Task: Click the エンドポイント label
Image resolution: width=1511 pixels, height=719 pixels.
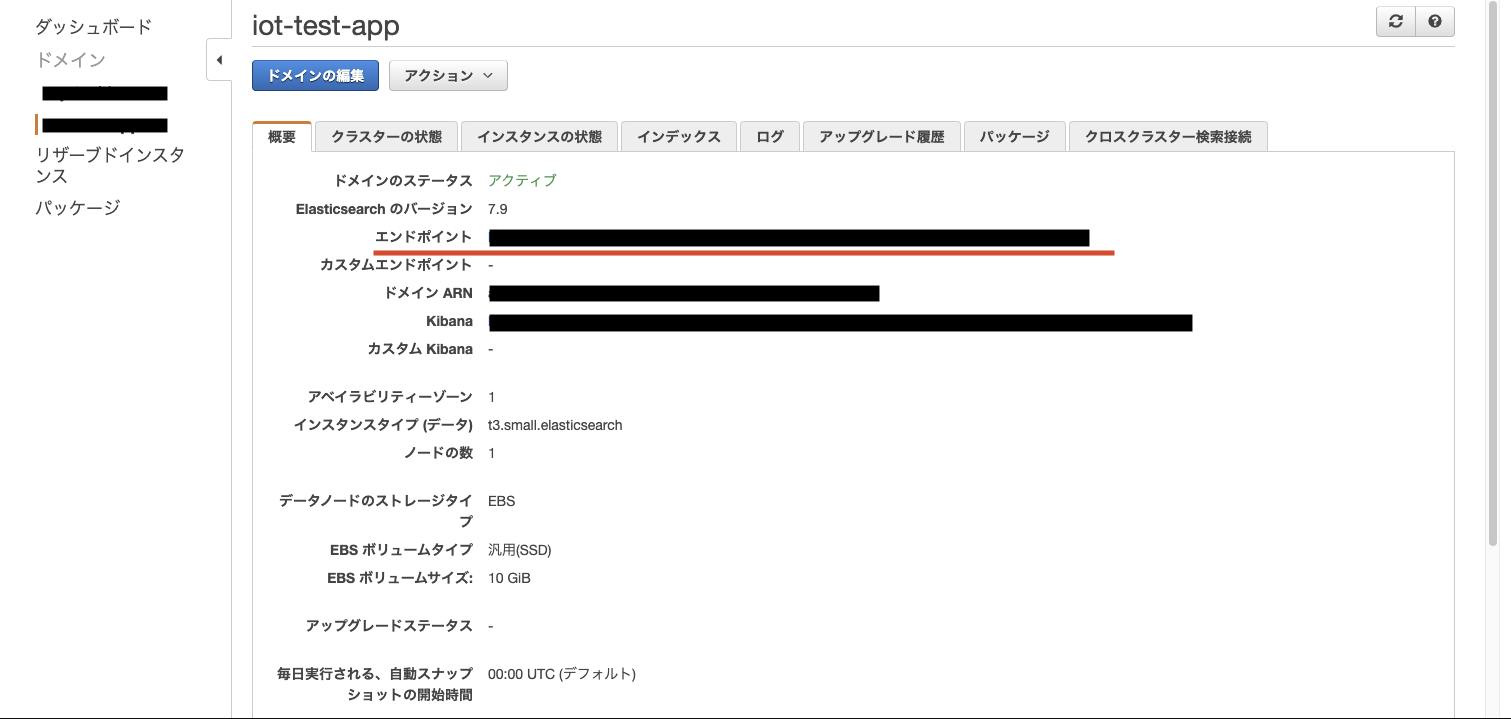Action: point(423,237)
